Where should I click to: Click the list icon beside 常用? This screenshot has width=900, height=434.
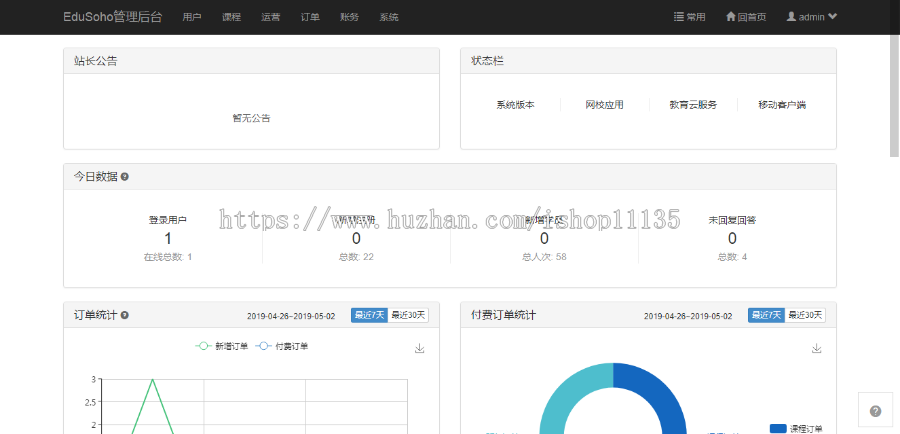coord(678,17)
